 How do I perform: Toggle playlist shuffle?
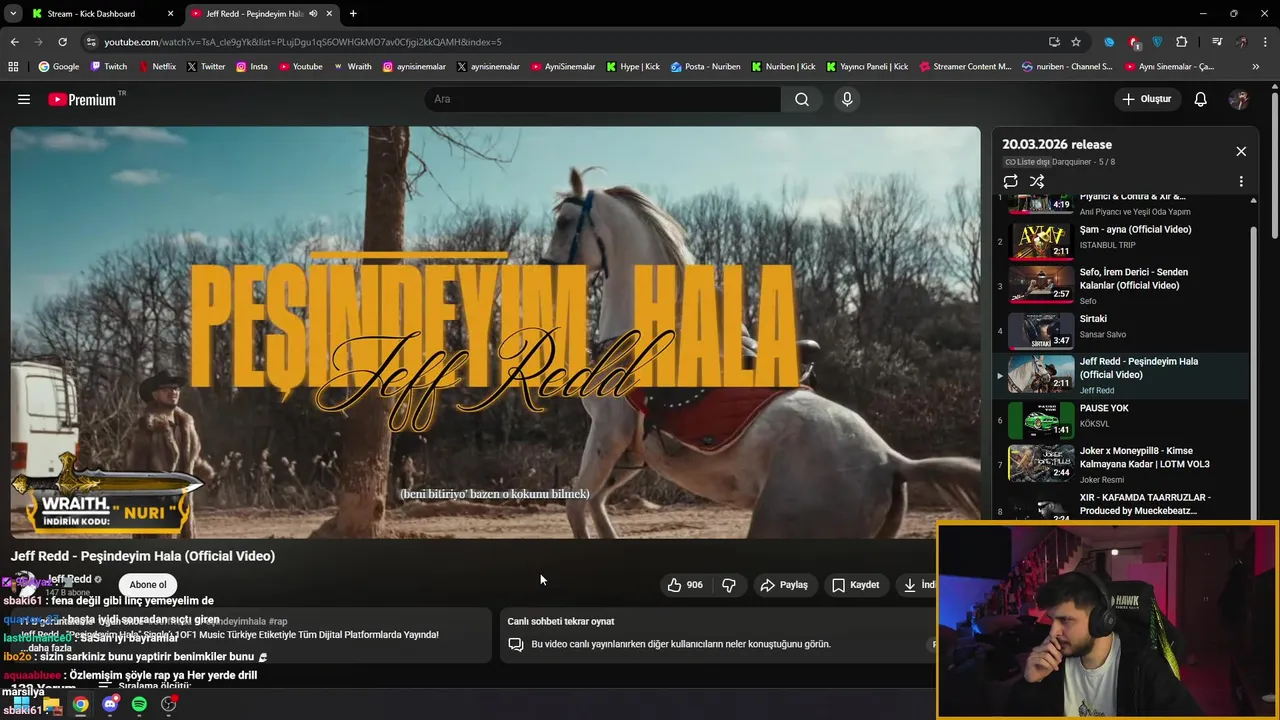(1037, 181)
